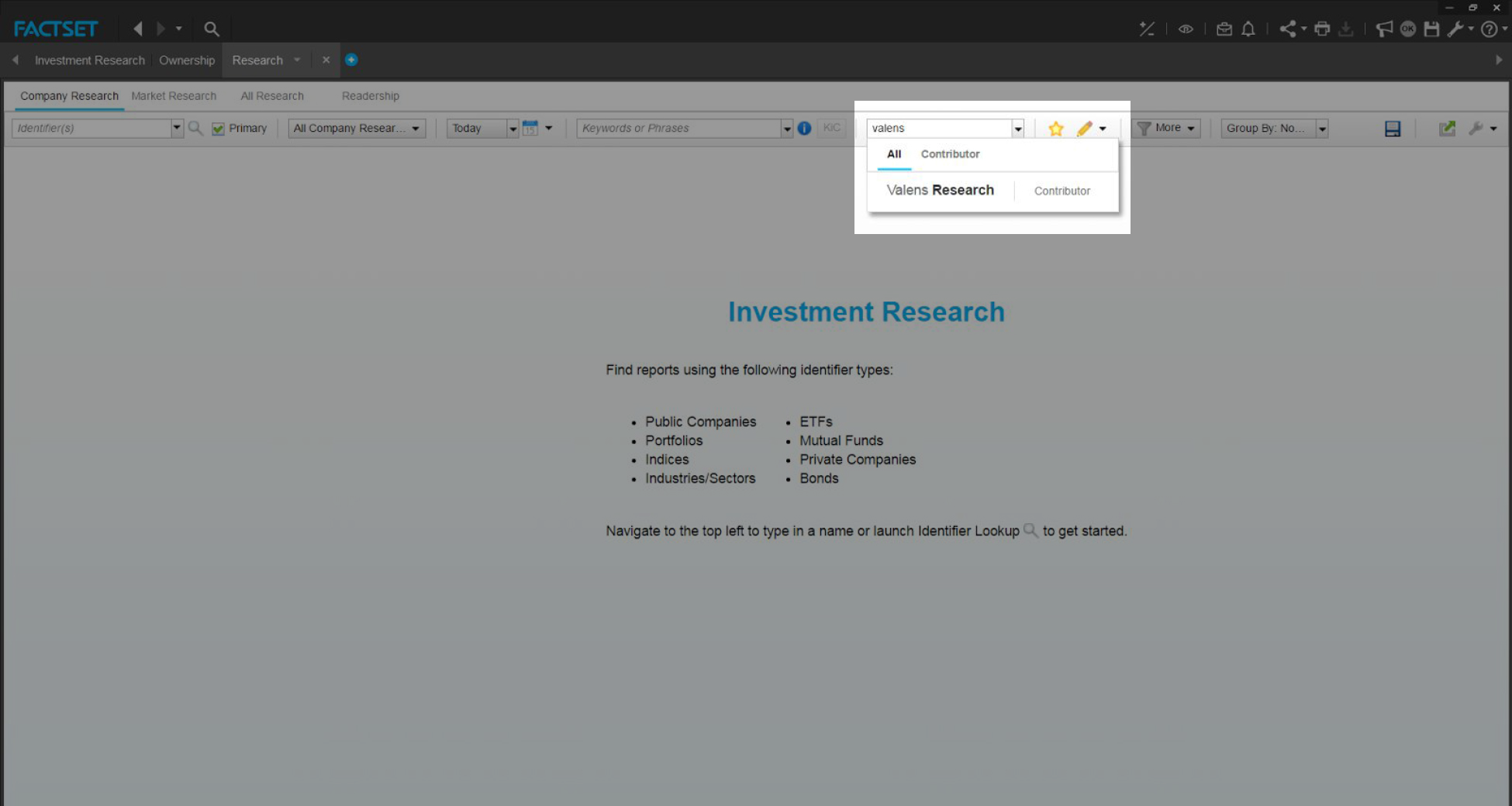Open the calendar date picker icon
Screen dimensions: 1512x806
(x=530, y=128)
